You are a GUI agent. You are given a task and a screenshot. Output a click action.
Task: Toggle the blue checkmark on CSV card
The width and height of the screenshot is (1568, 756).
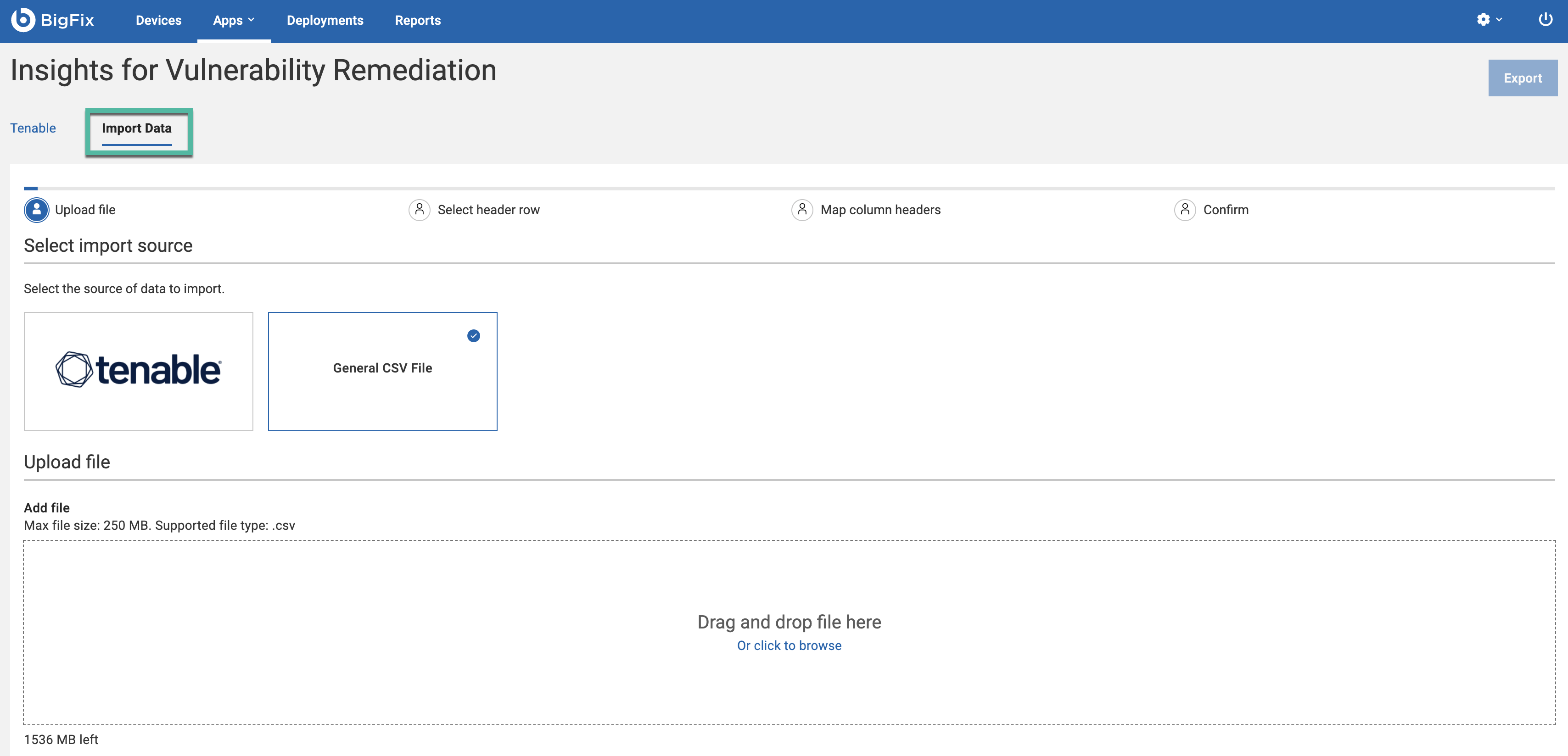(x=473, y=336)
